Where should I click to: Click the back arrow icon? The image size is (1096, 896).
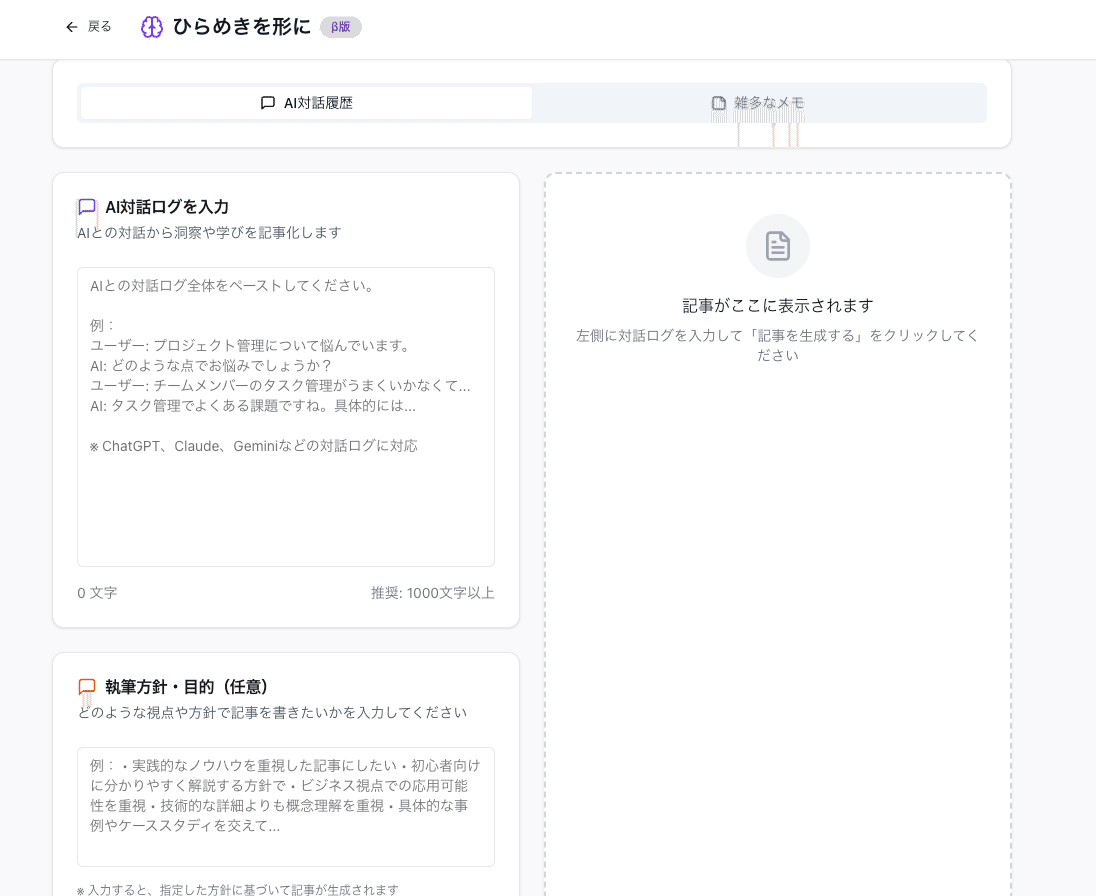click(x=71, y=27)
